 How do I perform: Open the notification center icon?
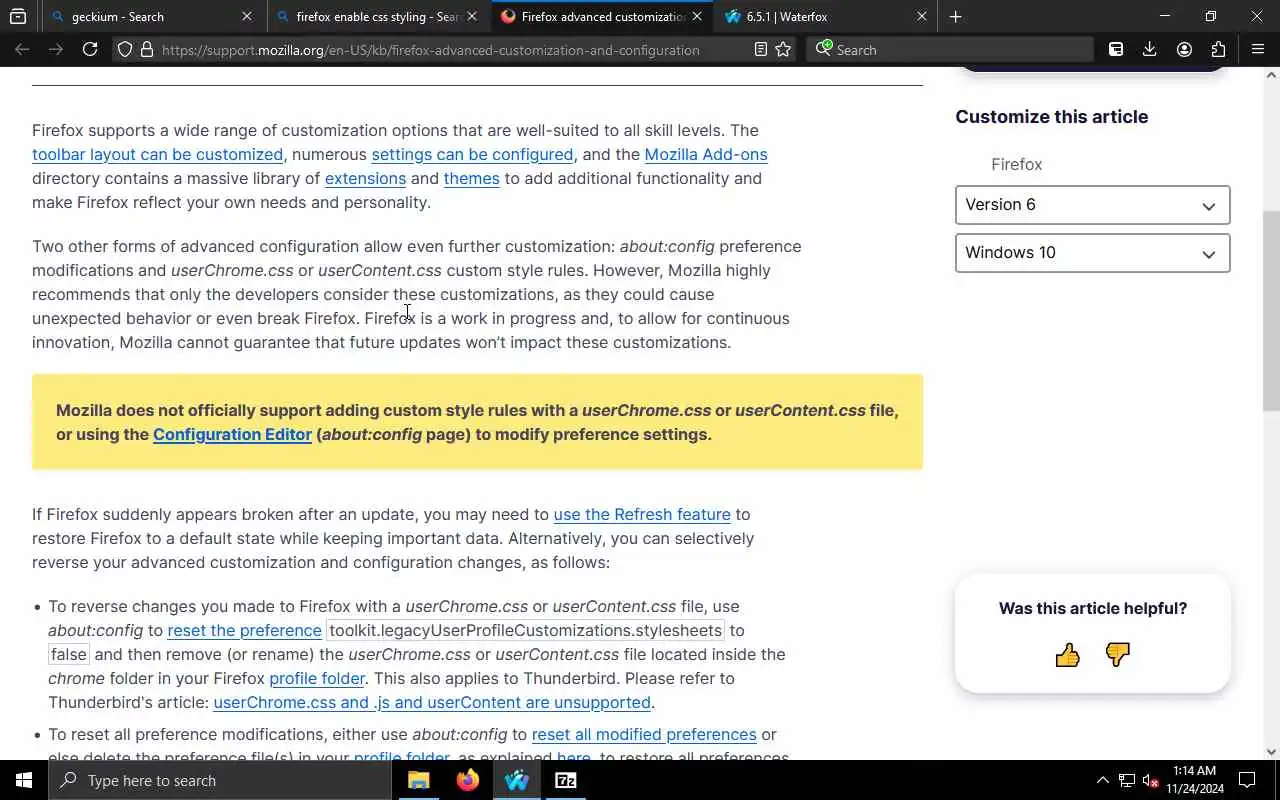pos(1247,780)
